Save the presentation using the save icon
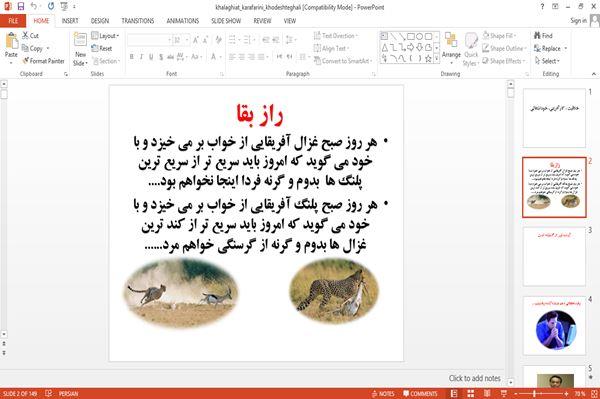 [21, 6]
